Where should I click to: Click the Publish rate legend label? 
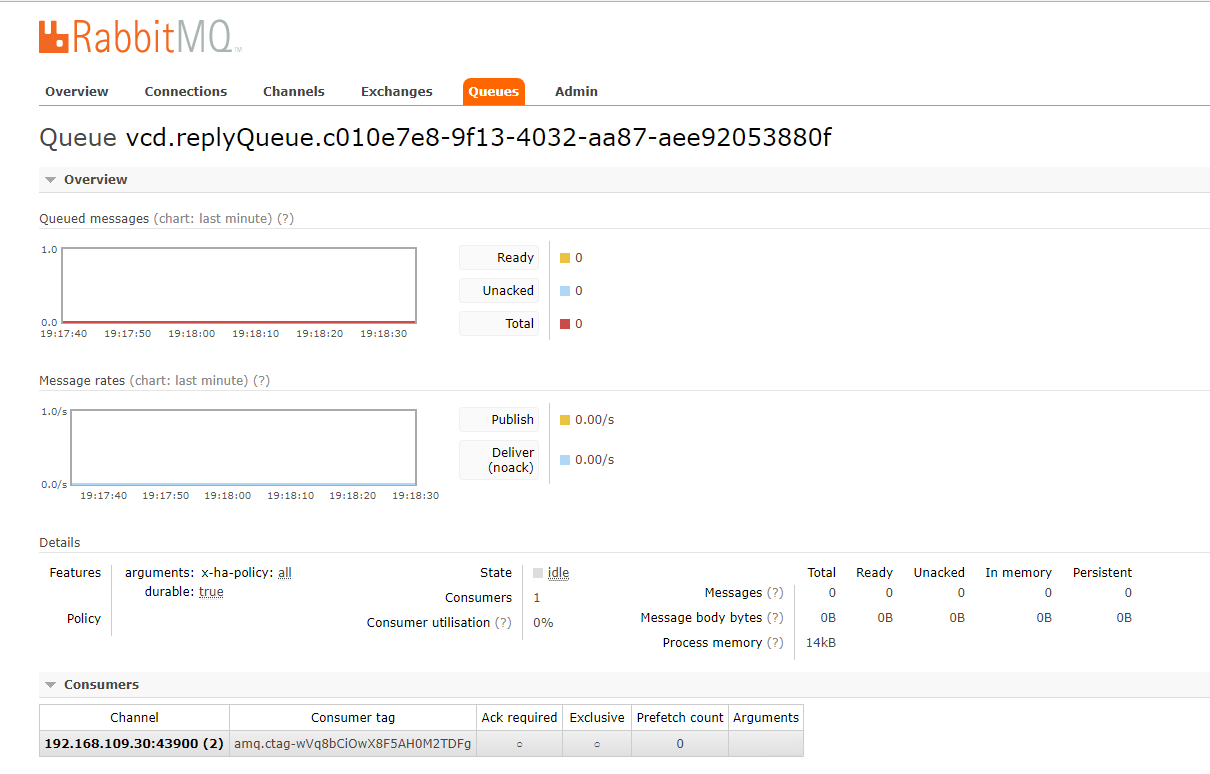click(512, 420)
